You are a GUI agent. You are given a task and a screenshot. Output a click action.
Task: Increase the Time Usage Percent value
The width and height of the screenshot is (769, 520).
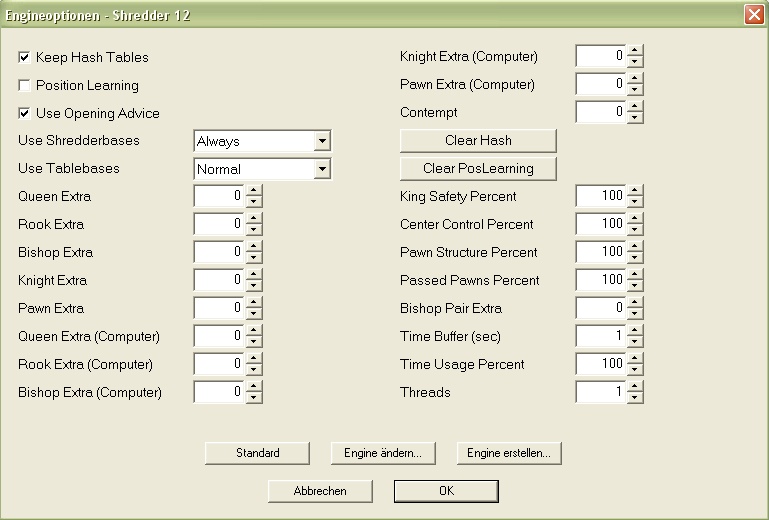[x=635, y=359]
